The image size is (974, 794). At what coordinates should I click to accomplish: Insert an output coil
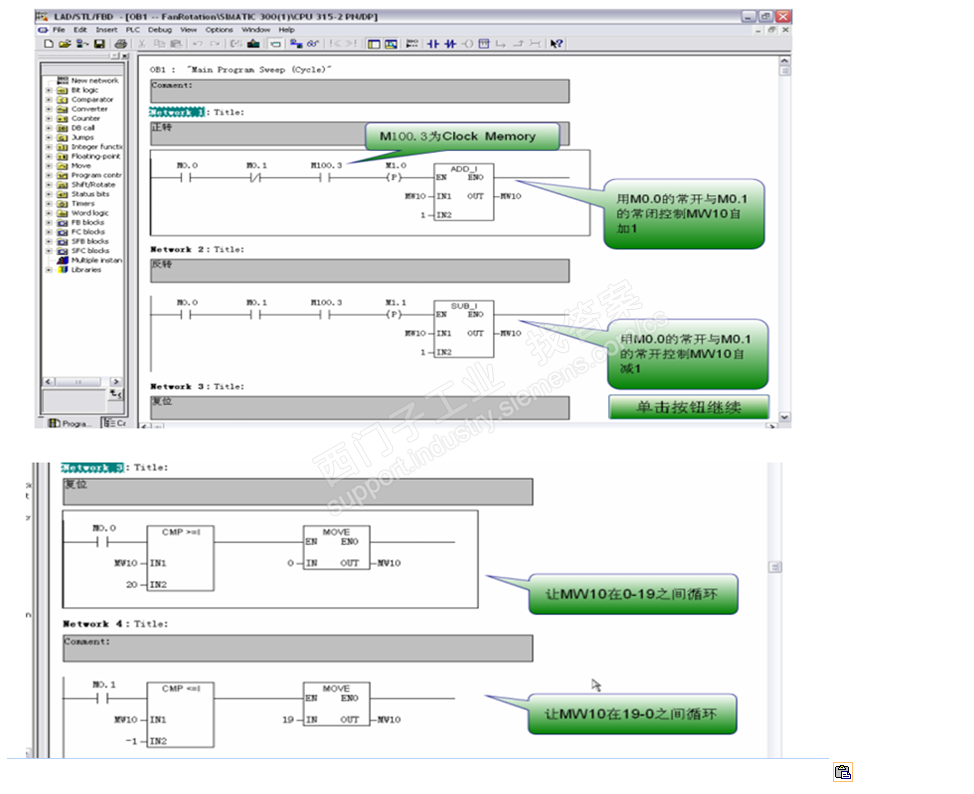(x=467, y=43)
